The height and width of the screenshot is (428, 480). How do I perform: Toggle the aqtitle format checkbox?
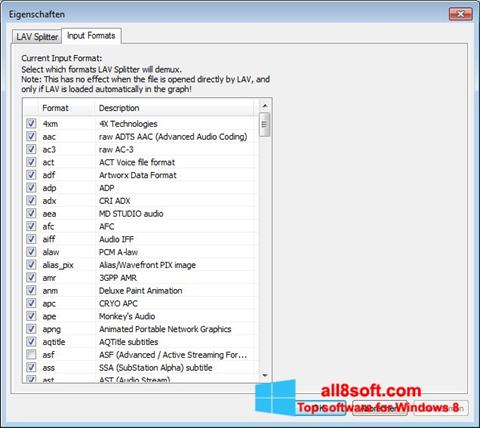point(31,342)
